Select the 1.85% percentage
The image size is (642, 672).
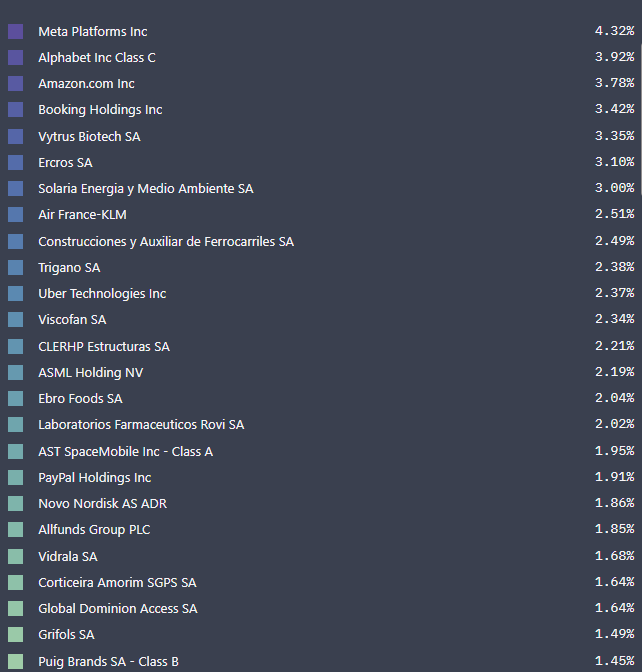[615, 529]
